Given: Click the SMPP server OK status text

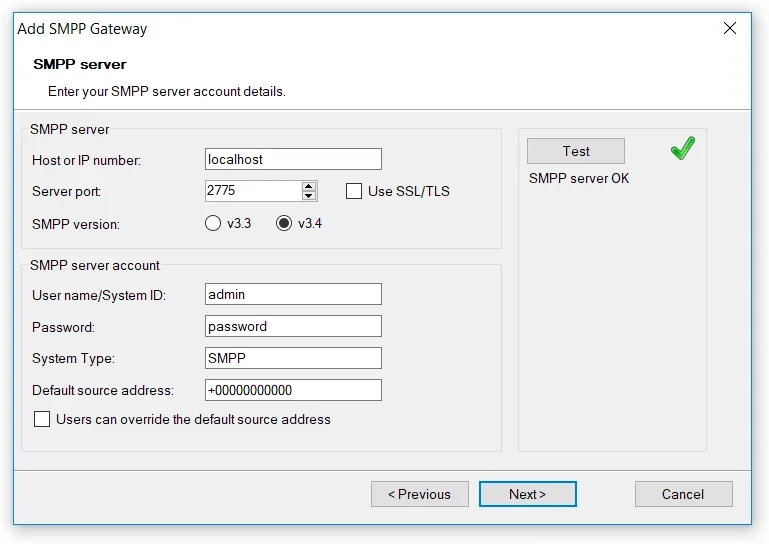Looking at the screenshot, I should click(x=579, y=178).
